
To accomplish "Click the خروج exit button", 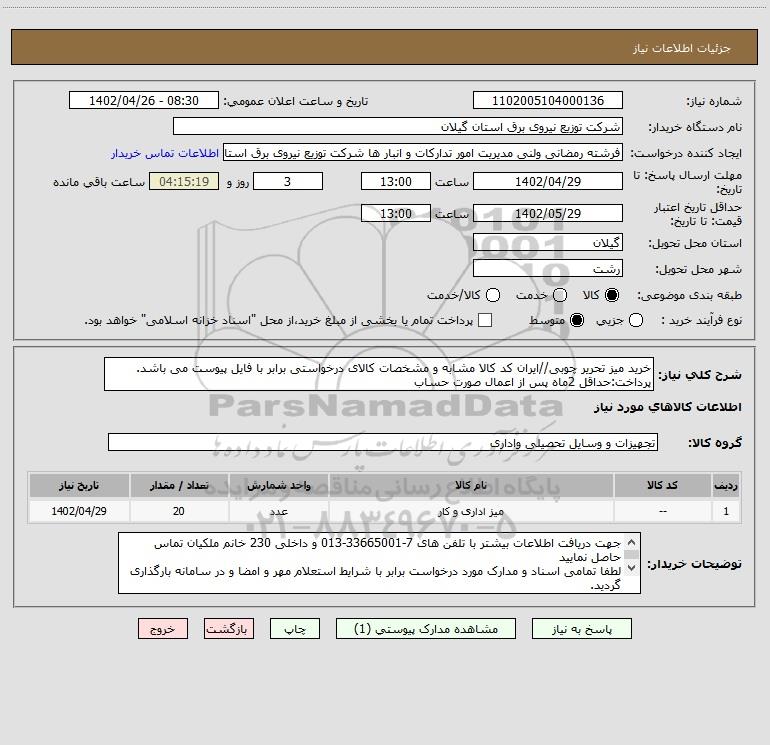I will pos(163,629).
